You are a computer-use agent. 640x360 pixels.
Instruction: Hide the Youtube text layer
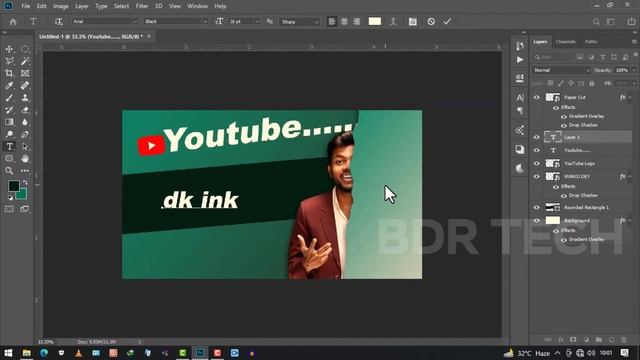(x=537, y=150)
